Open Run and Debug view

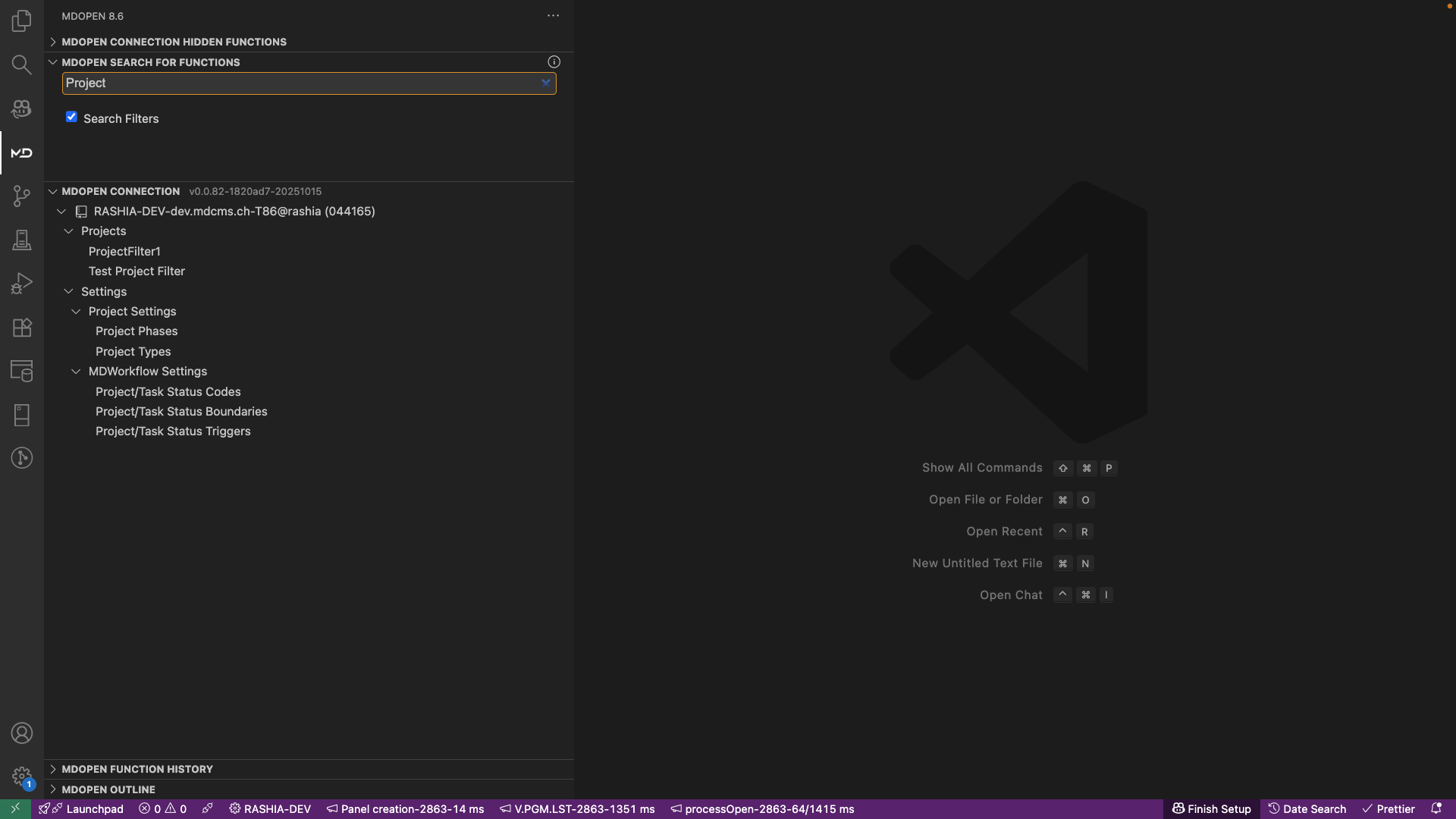point(21,284)
